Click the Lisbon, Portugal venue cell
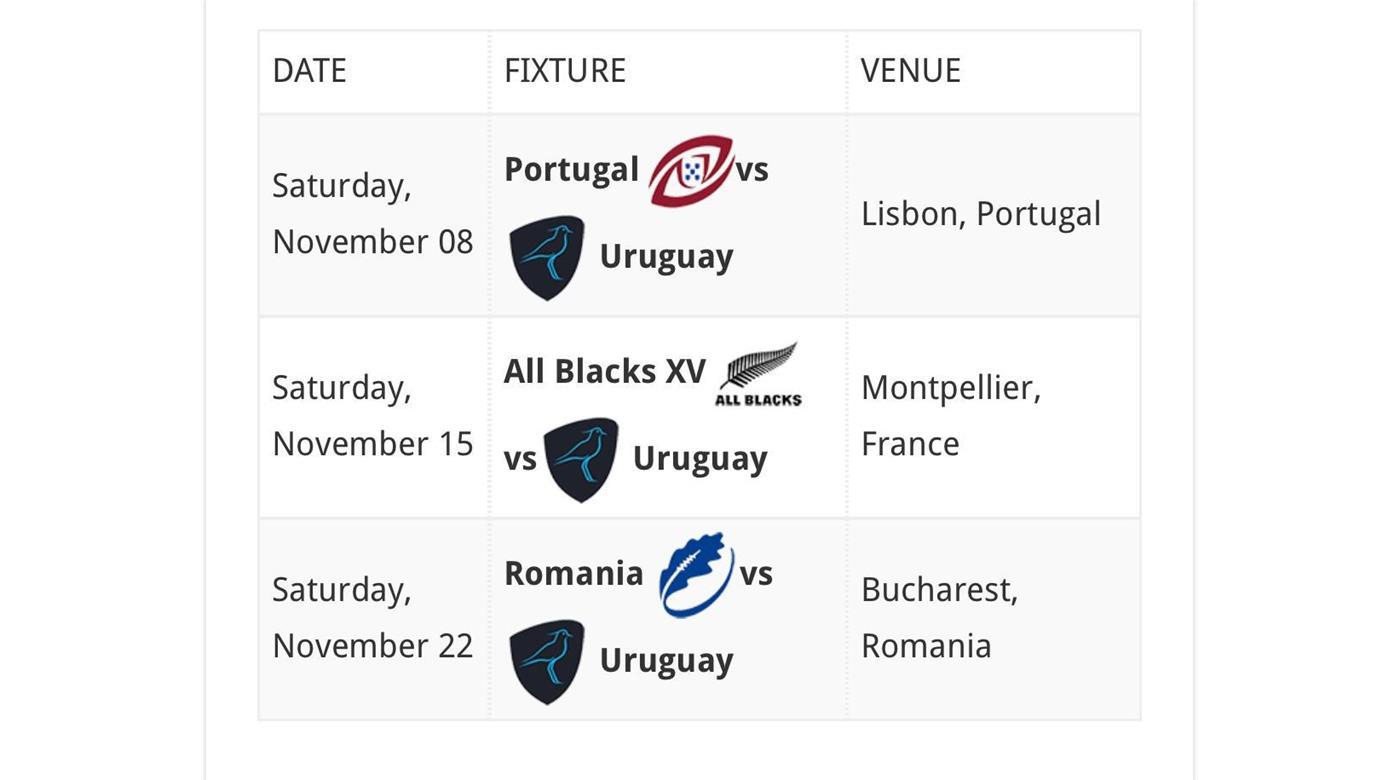Viewport: 1400px width, 780px height. click(980, 214)
